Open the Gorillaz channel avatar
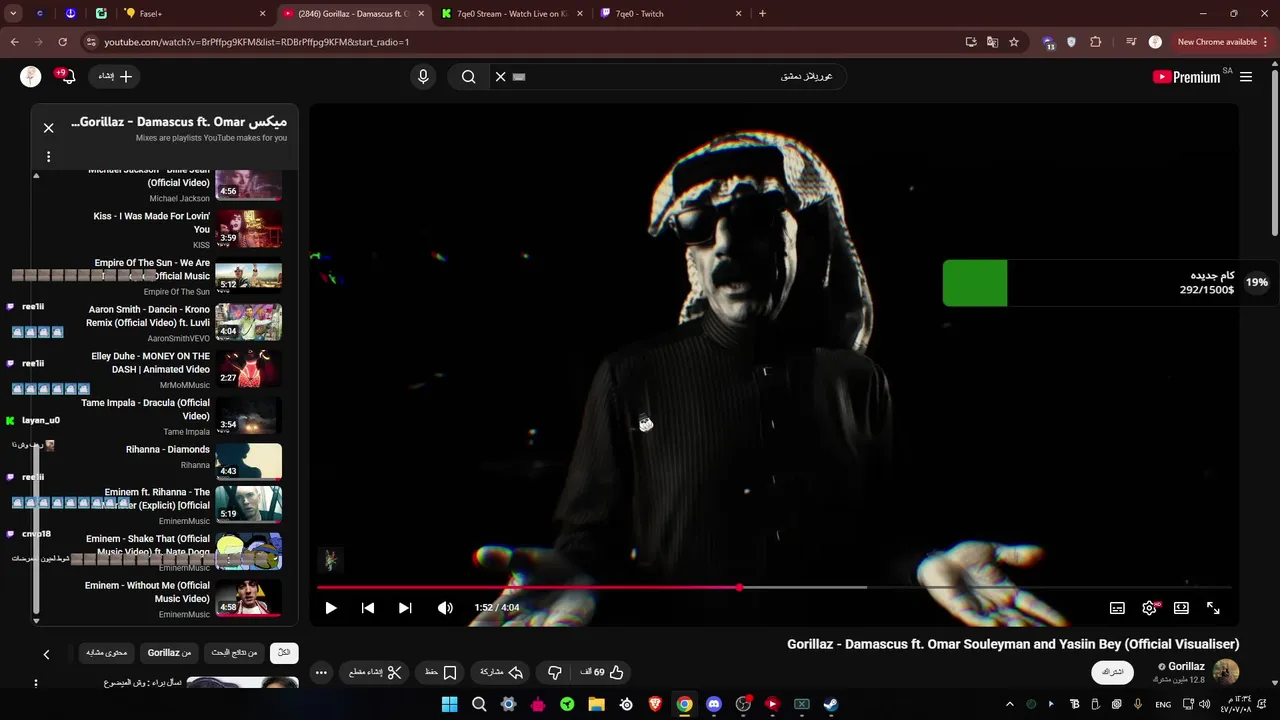 coord(1226,672)
